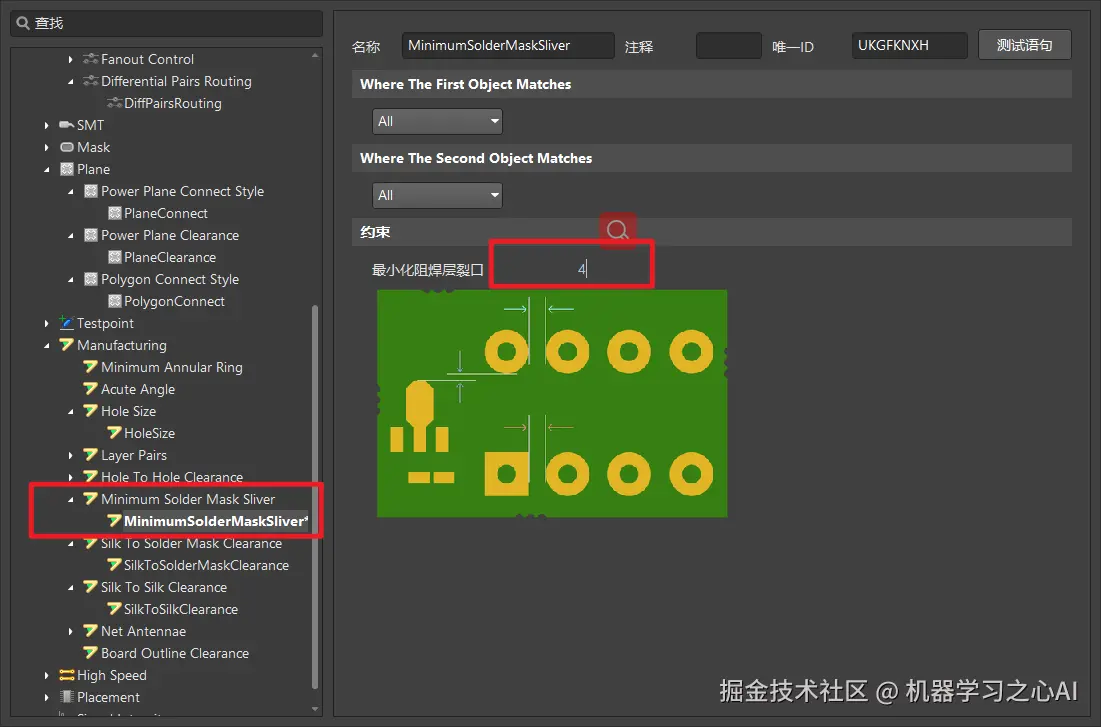Click the 查找 search field
Image resolution: width=1101 pixels, height=727 pixels.
coord(166,23)
